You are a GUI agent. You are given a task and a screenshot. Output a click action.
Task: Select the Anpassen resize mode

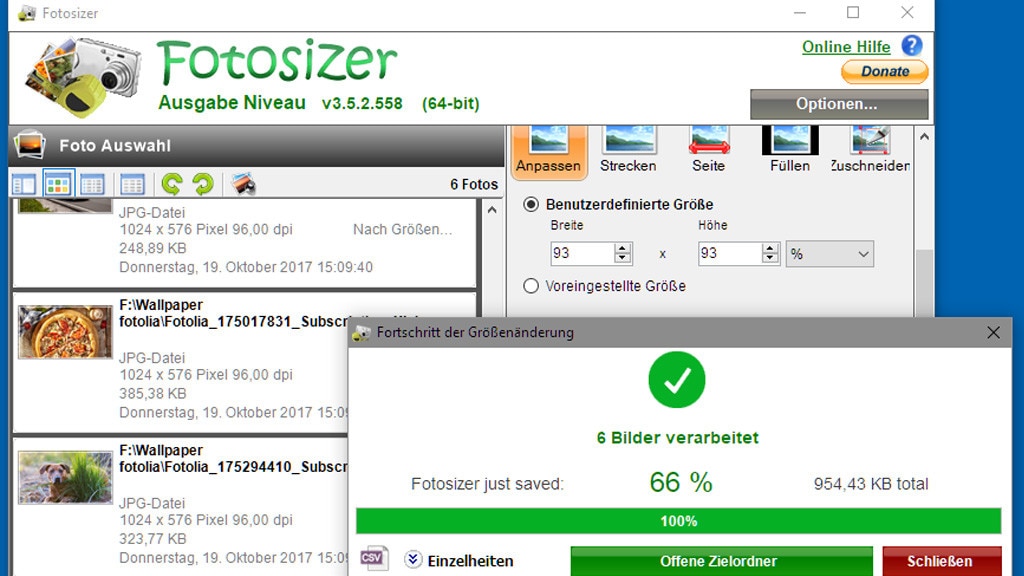click(548, 152)
